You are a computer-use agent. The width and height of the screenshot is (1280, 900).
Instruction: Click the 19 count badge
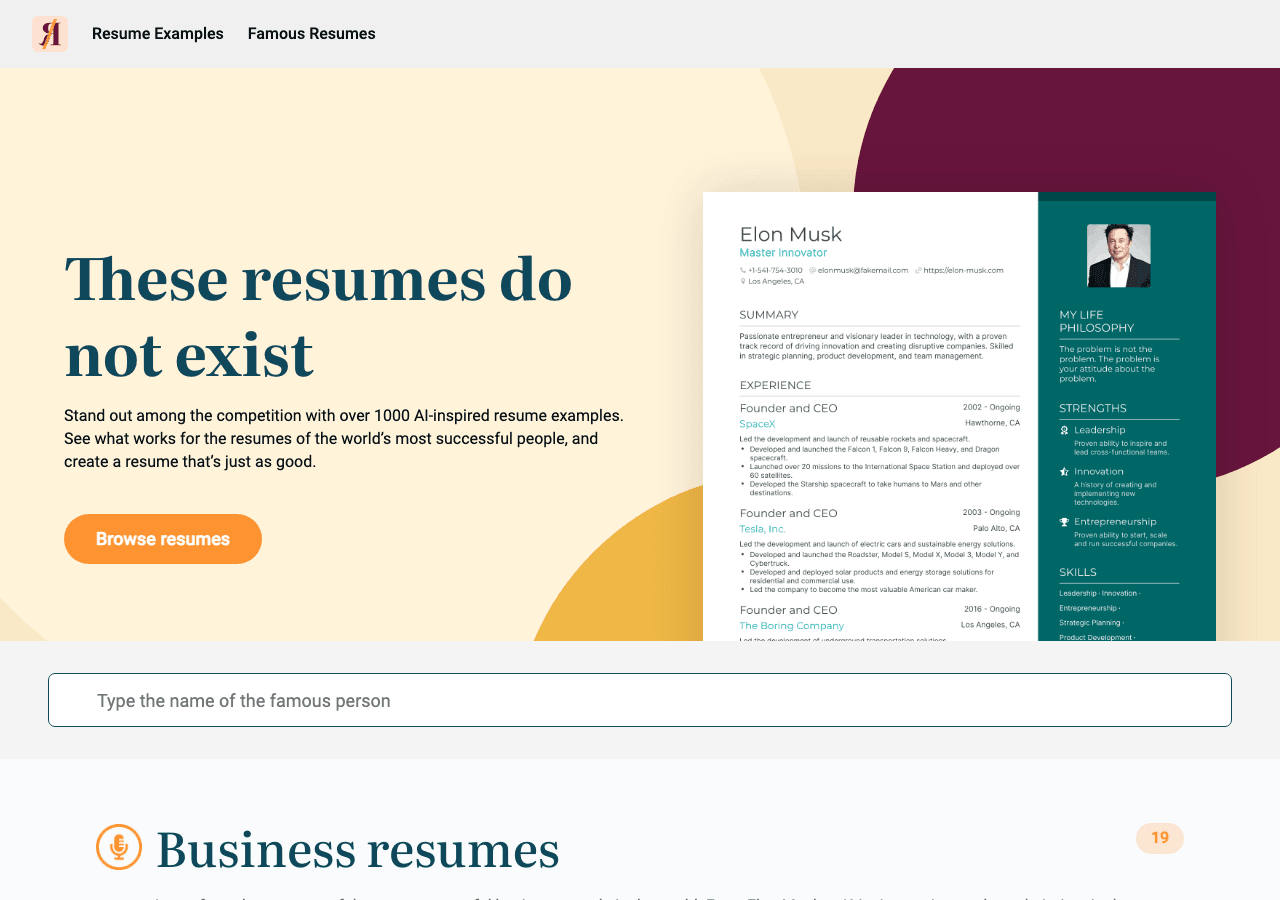[x=1160, y=838]
